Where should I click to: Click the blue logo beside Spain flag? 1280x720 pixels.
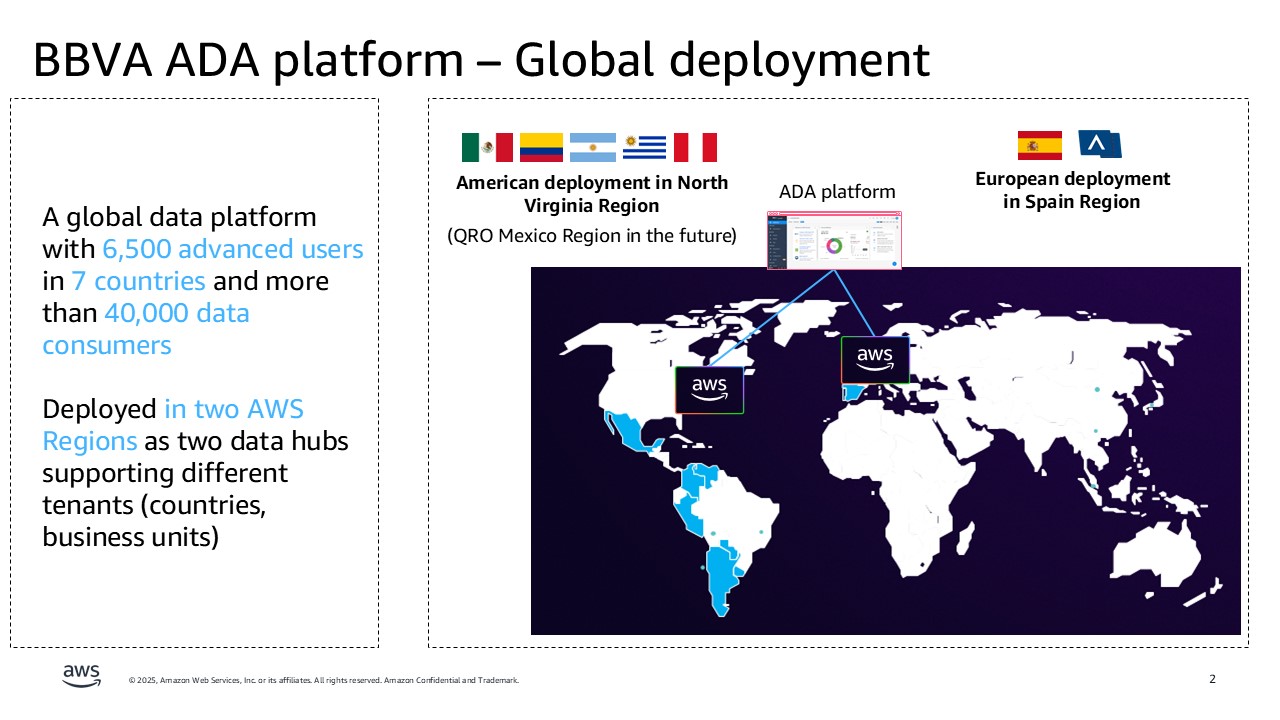coord(1100,145)
